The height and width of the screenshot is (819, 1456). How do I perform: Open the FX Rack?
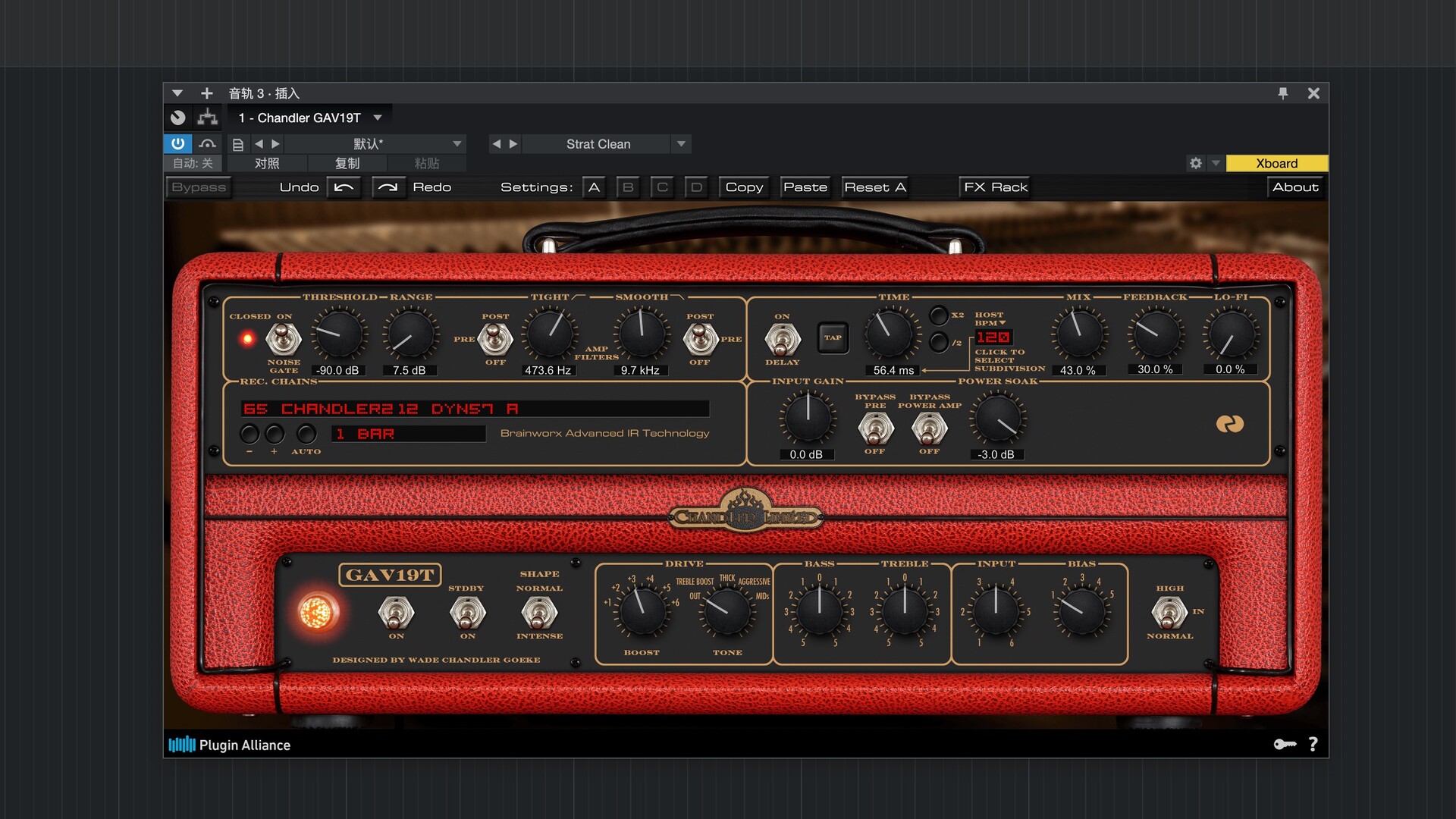tap(996, 187)
